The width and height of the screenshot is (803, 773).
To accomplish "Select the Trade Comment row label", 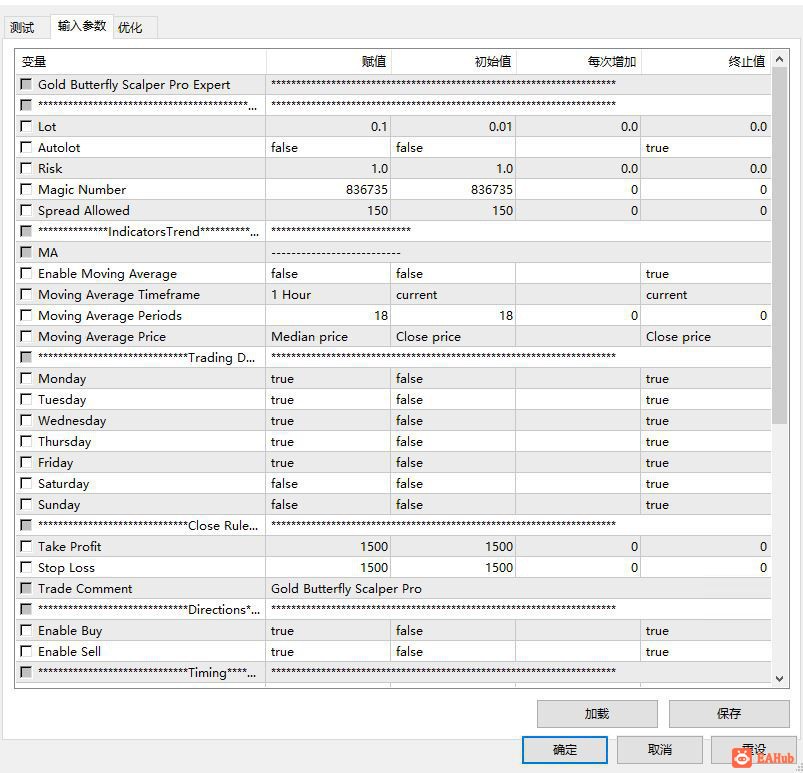I will [85, 589].
